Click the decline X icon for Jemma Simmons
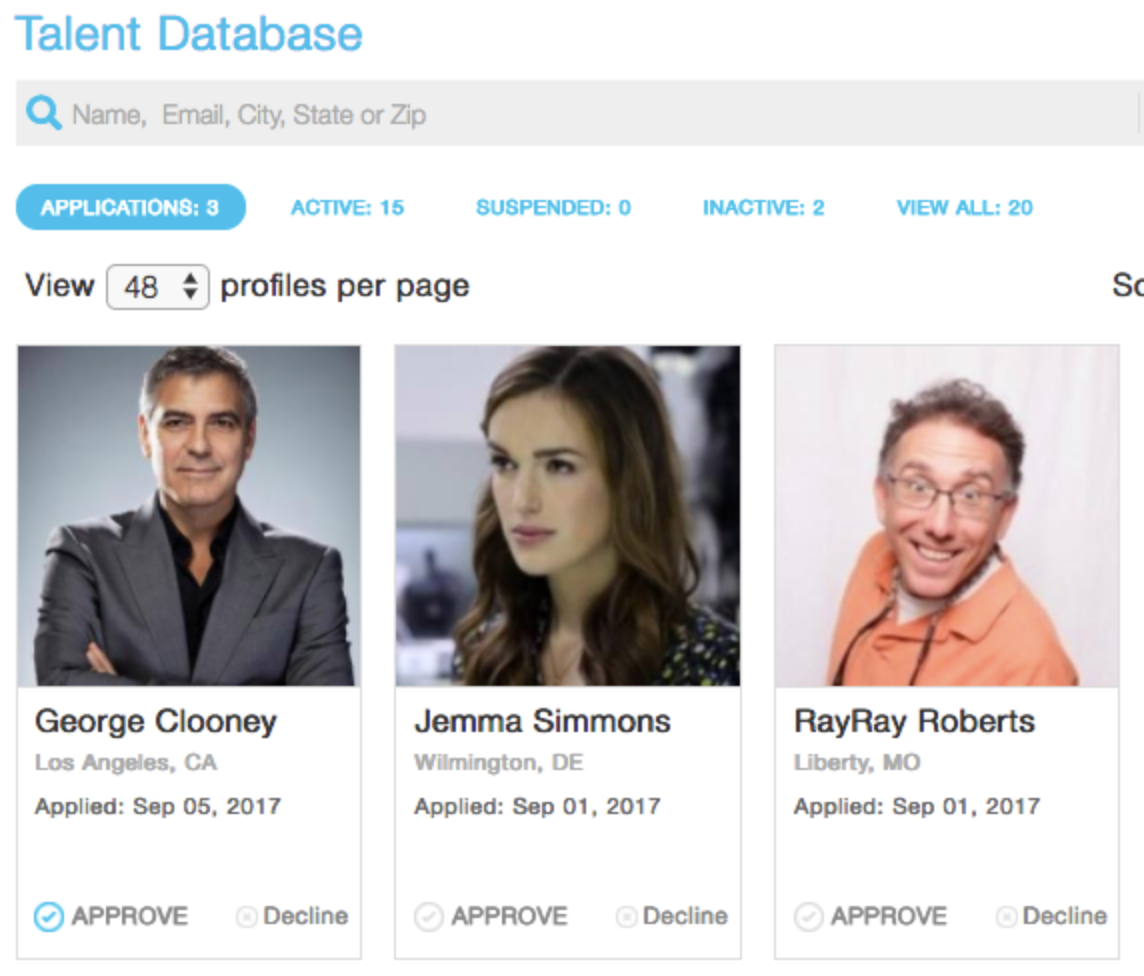This screenshot has height=976, width=1144. (626, 916)
